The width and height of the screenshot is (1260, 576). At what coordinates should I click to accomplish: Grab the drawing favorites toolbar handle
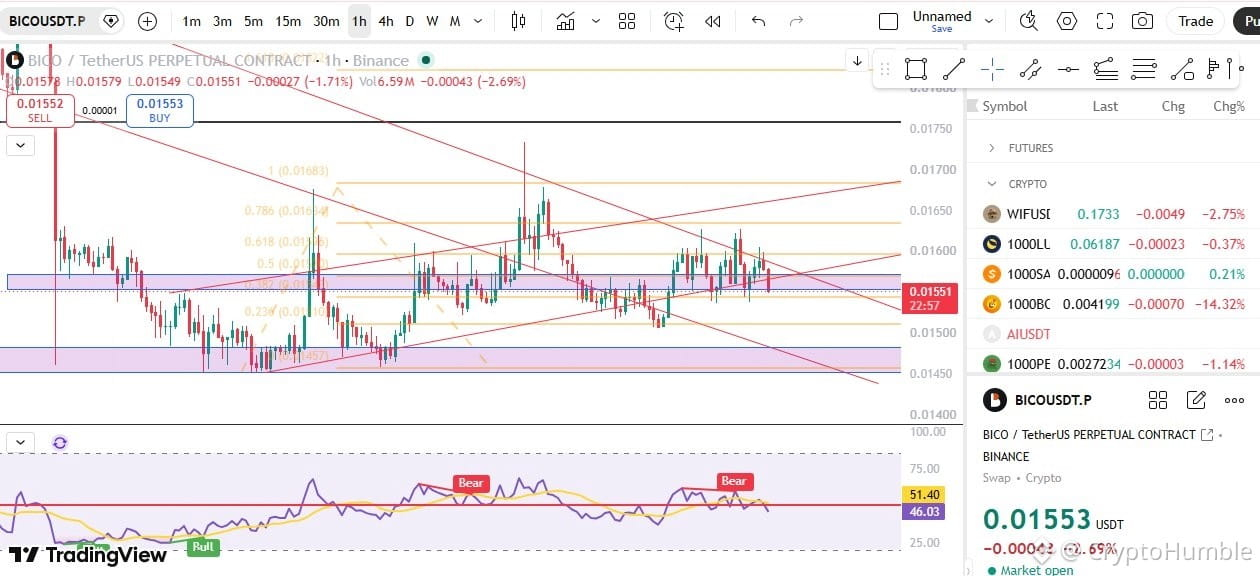(x=885, y=69)
